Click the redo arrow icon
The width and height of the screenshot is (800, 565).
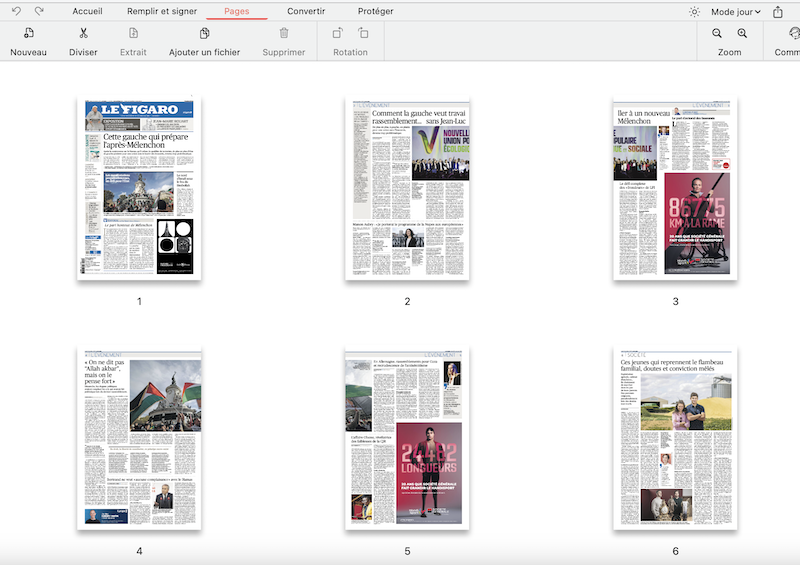coord(39,11)
